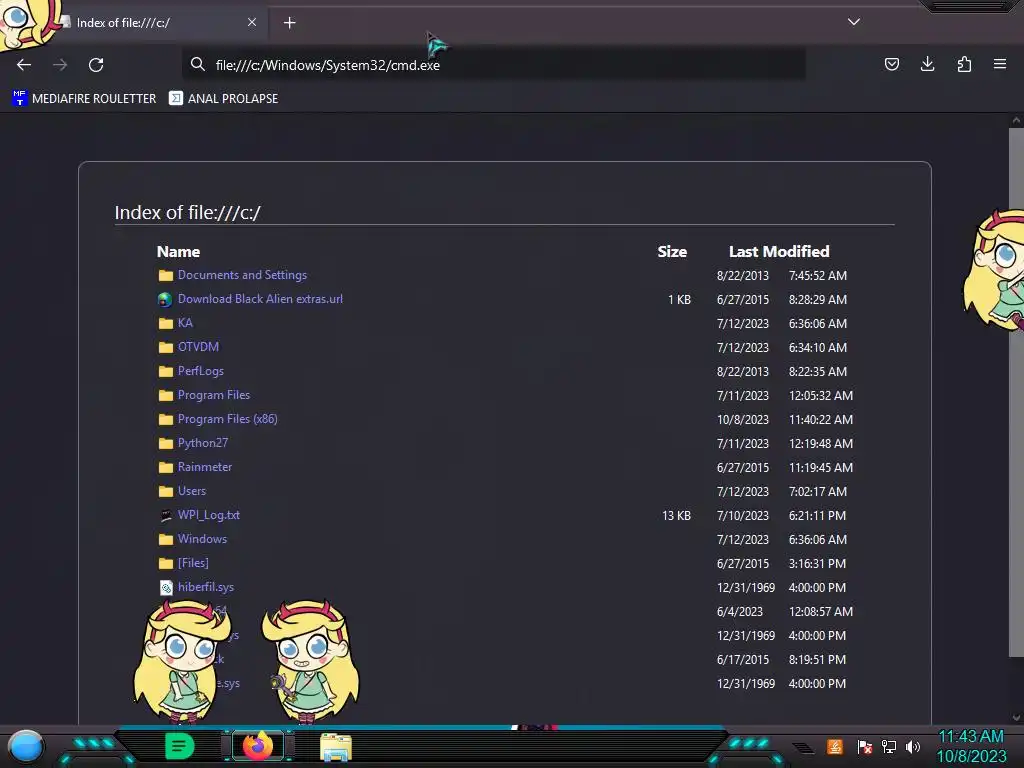Sort listing by the Size column header
The height and width of the screenshot is (768, 1024).
coord(672,252)
